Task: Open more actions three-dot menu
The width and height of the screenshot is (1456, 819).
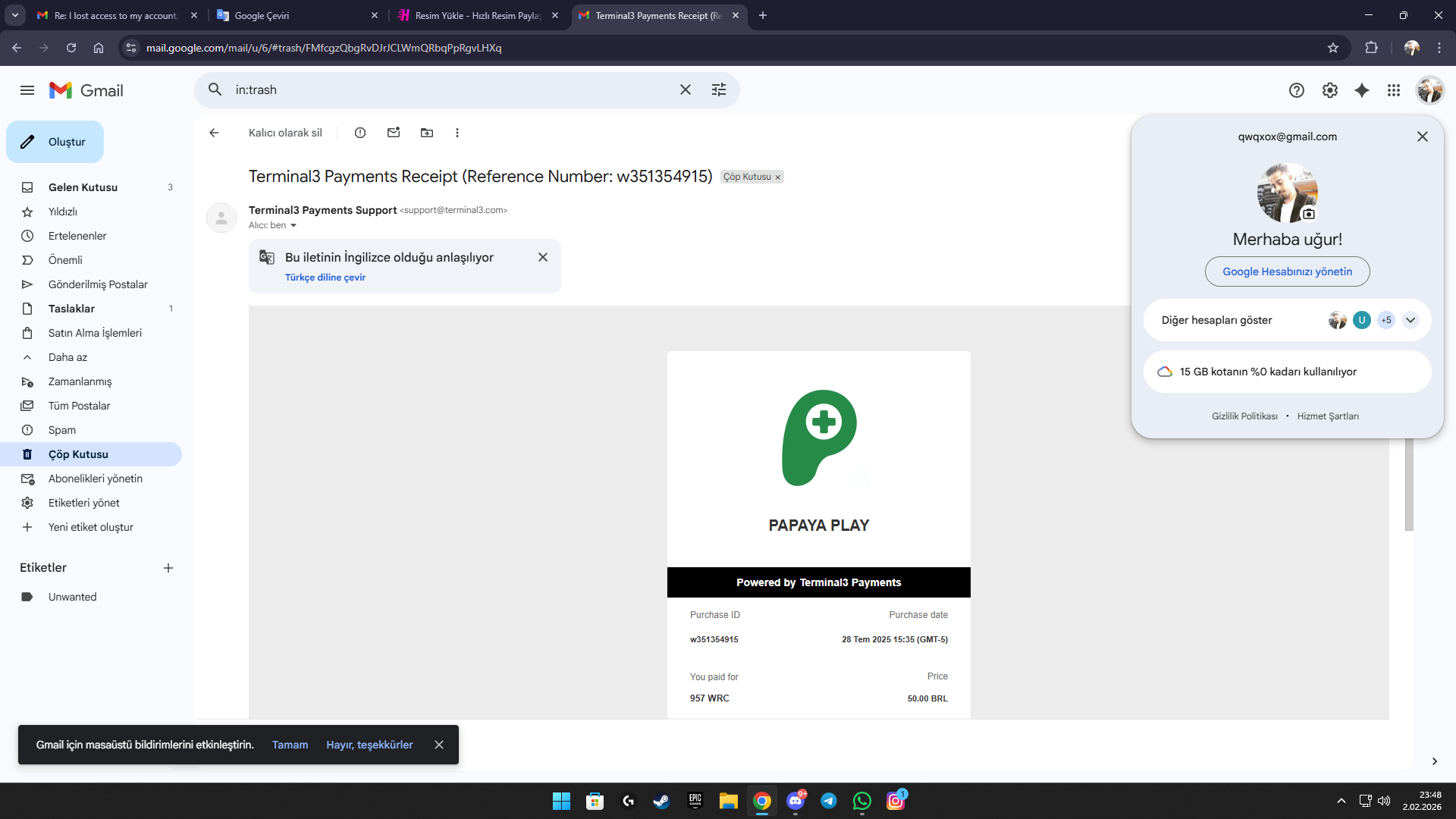Action: pyautogui.click(x=457, y=133)
